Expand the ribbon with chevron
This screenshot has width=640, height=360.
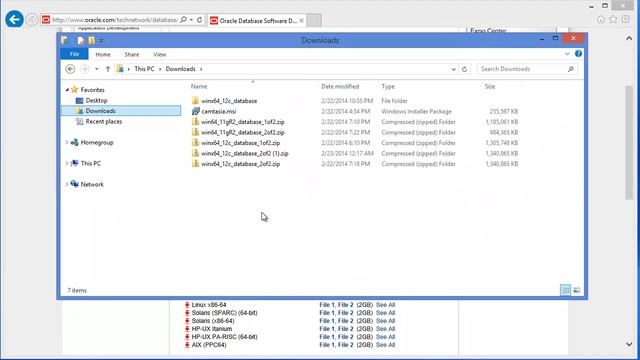tap(567, 54)
